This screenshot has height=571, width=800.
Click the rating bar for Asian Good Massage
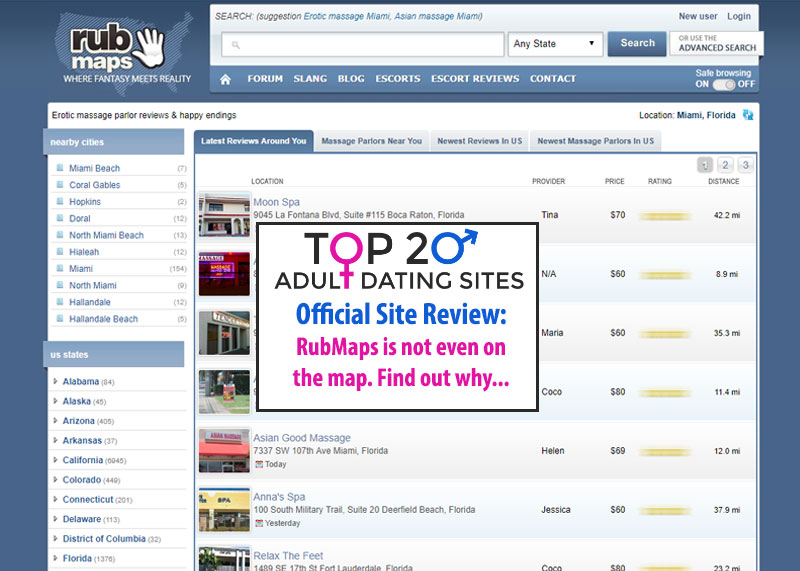(665, 452)
